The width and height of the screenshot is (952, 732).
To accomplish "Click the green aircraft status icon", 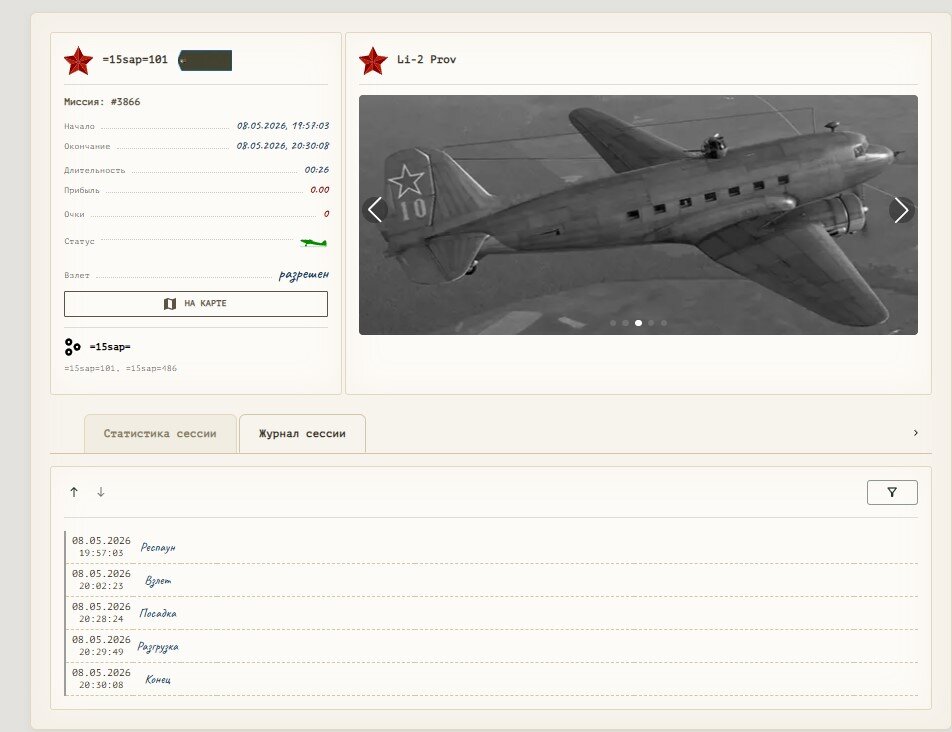I will [x=313, y=243].
